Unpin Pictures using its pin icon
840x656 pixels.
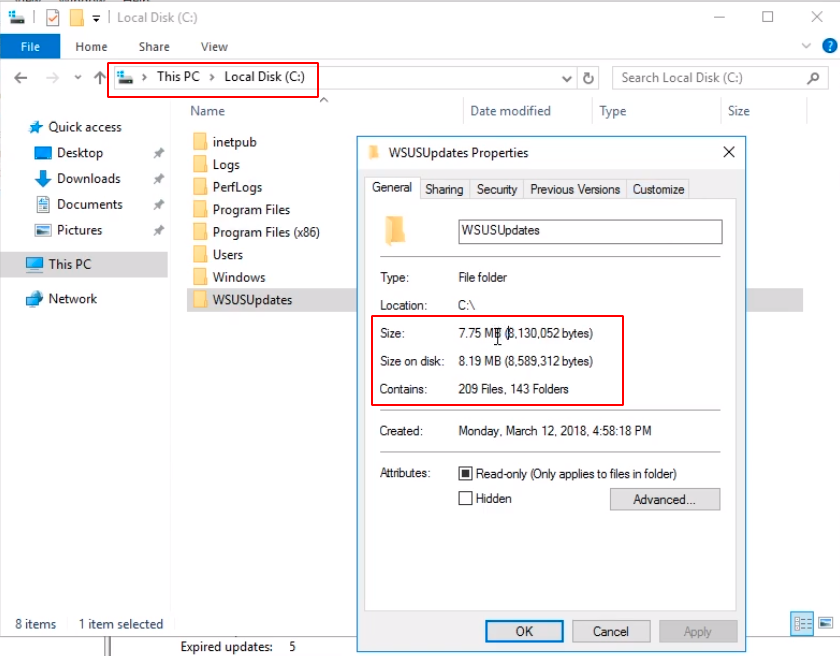point(159,230)
